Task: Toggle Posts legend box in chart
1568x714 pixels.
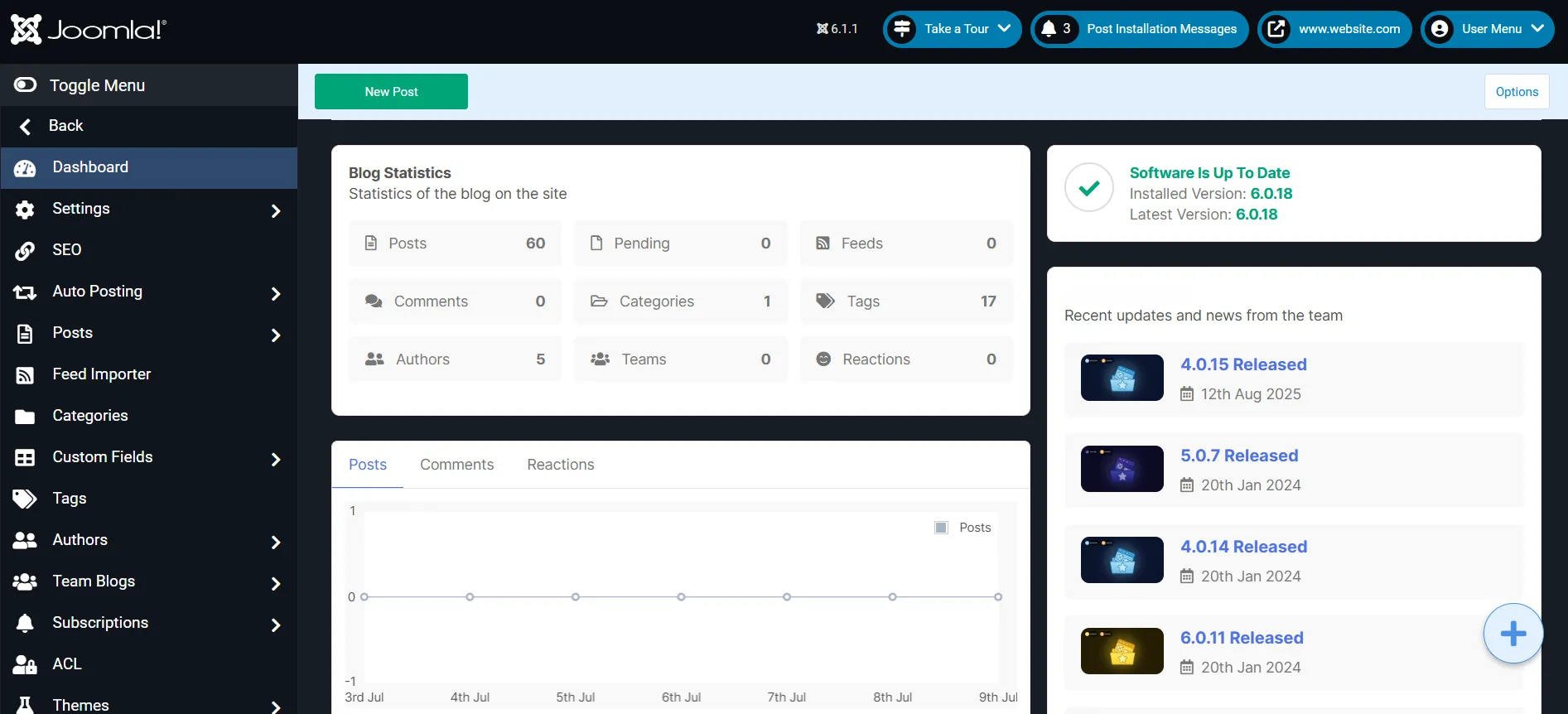Action: (x=941, y=528)
